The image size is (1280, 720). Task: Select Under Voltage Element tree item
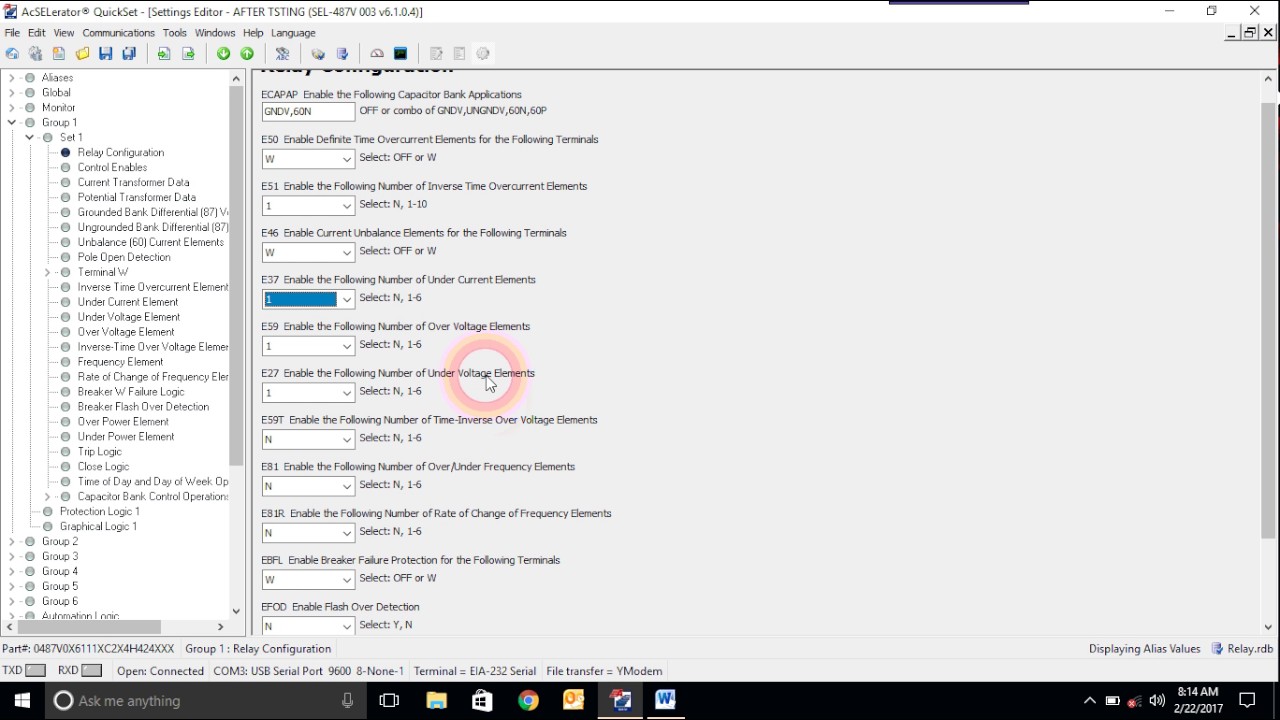click(x=129, y=317)
